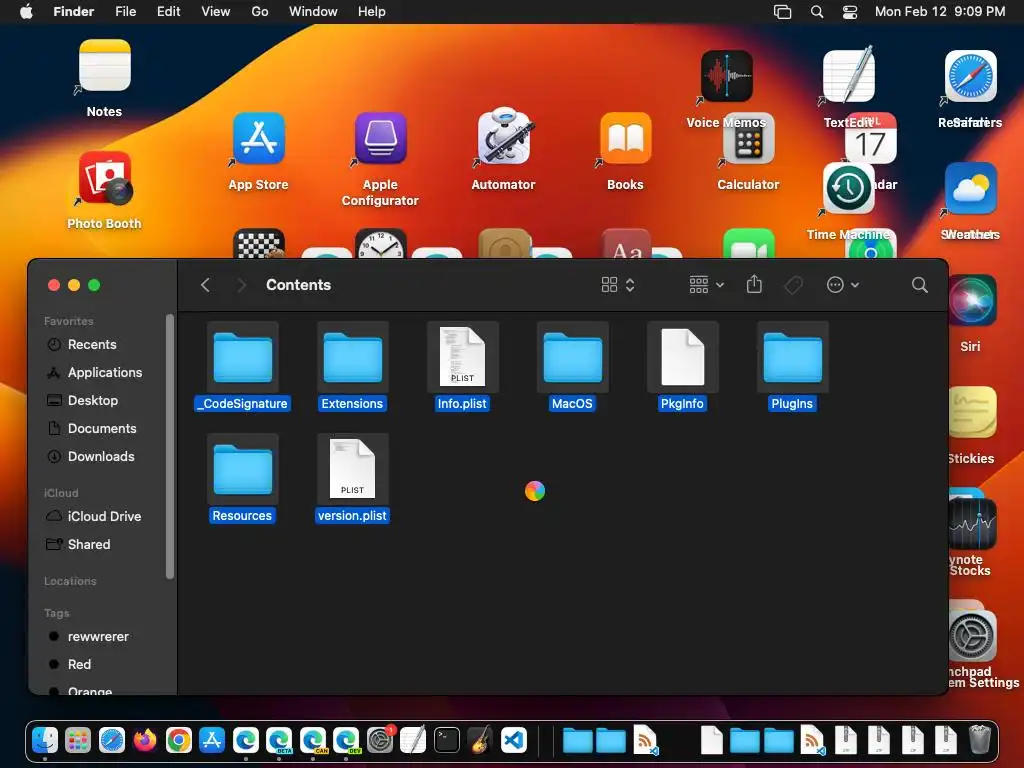This screenshot has height=768, width=1024.
Task: Open Spotlight search in menu bar
Action: (816, 12)
